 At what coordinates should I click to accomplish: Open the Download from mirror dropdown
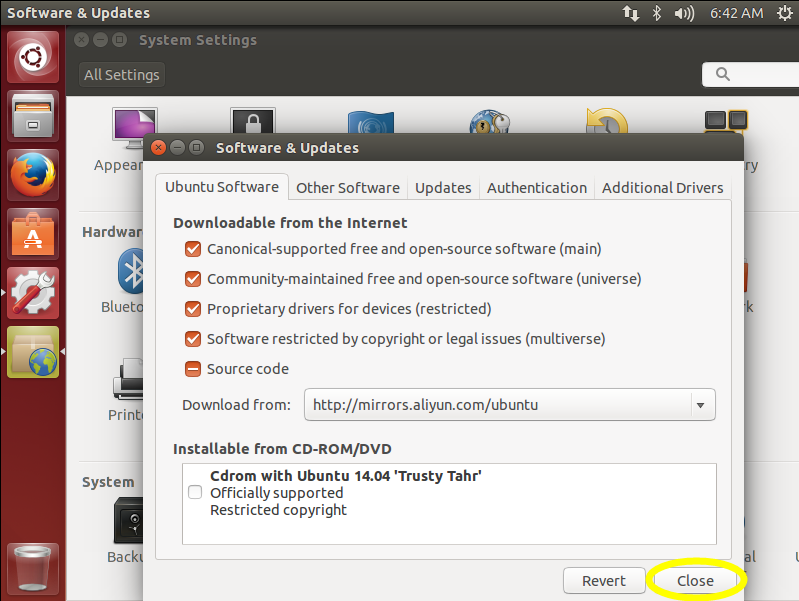[x=510, y=405]
